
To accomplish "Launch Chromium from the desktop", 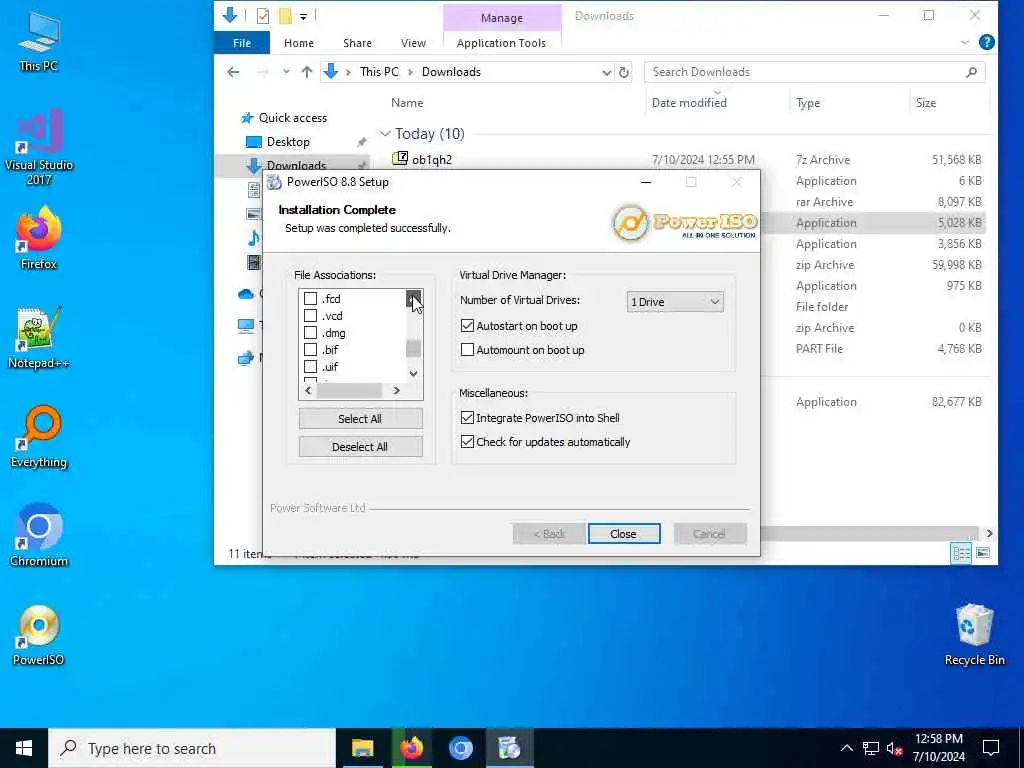I will coord(39,536).
